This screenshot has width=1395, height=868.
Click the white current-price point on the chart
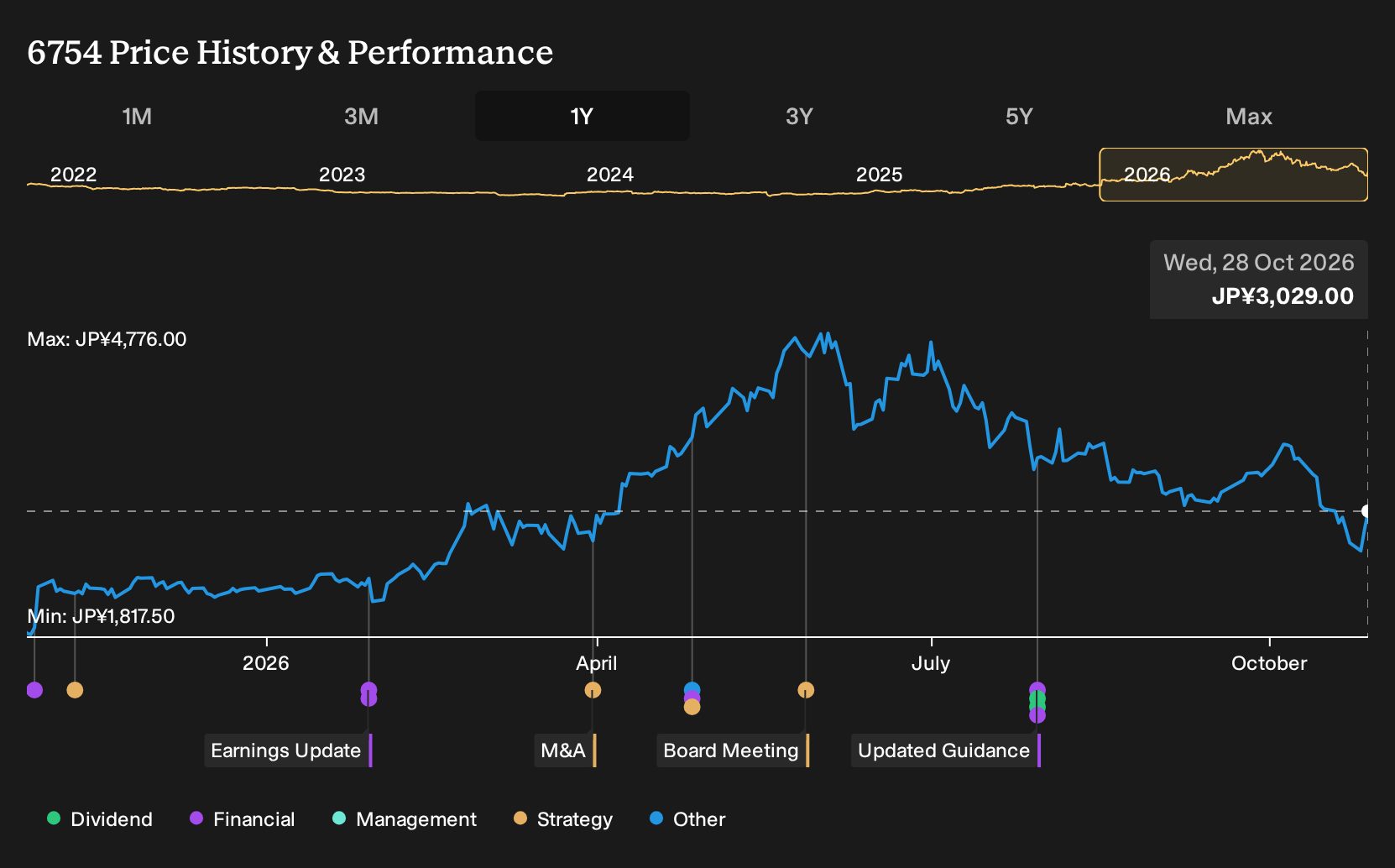point(1366,511)
